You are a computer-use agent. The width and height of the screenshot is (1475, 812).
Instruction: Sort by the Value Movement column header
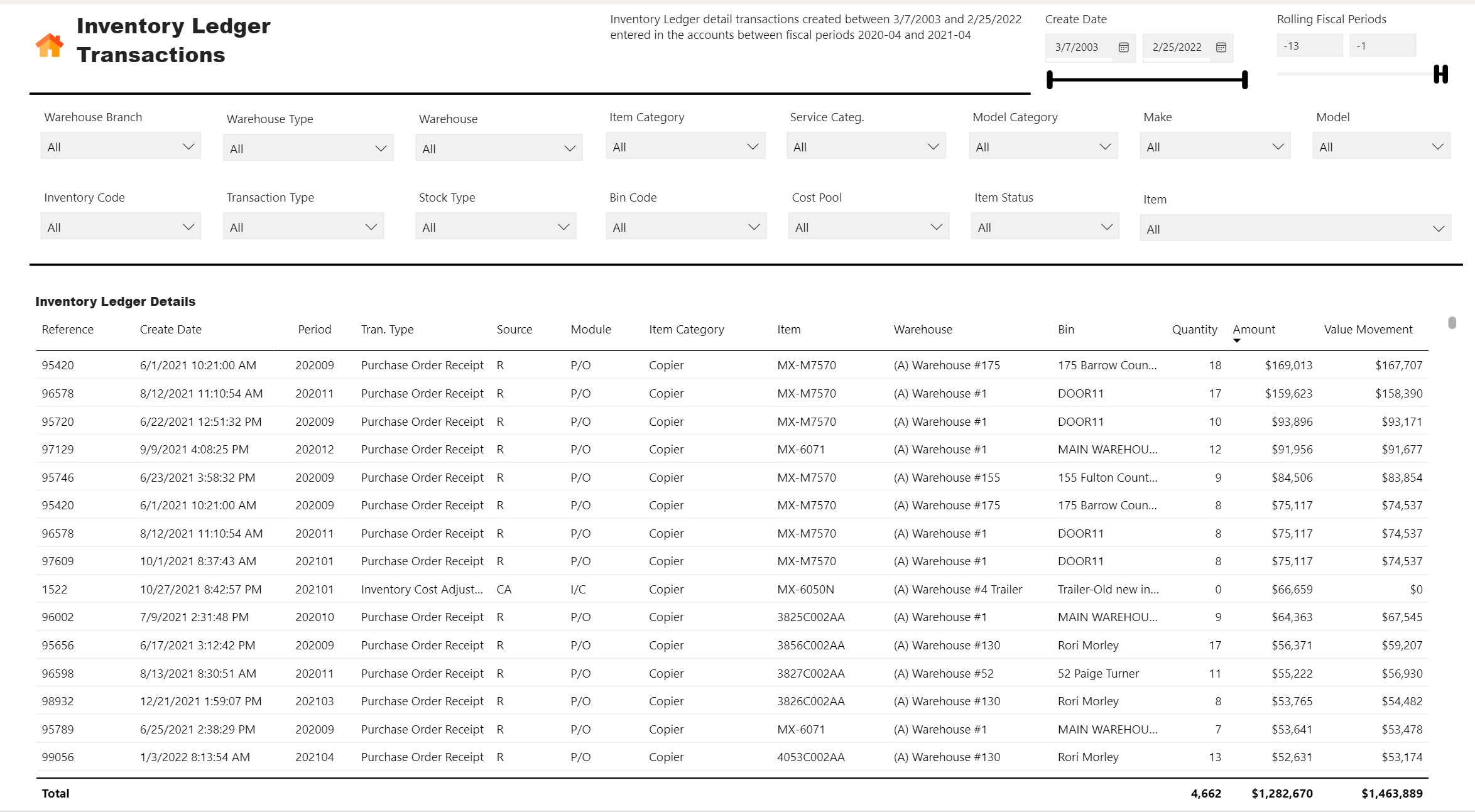(x=1368, y=329)
